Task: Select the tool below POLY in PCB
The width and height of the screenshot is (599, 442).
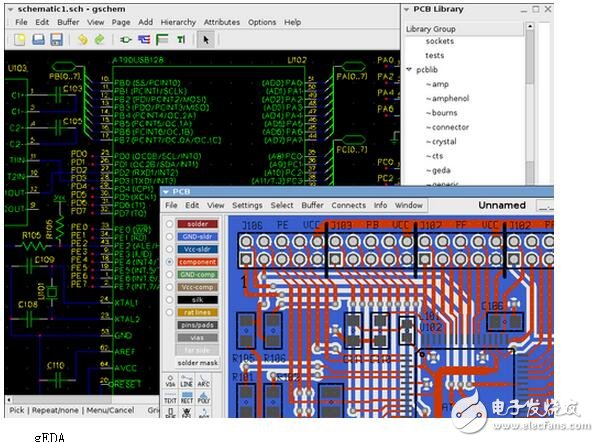Action: tap(203, 412)
